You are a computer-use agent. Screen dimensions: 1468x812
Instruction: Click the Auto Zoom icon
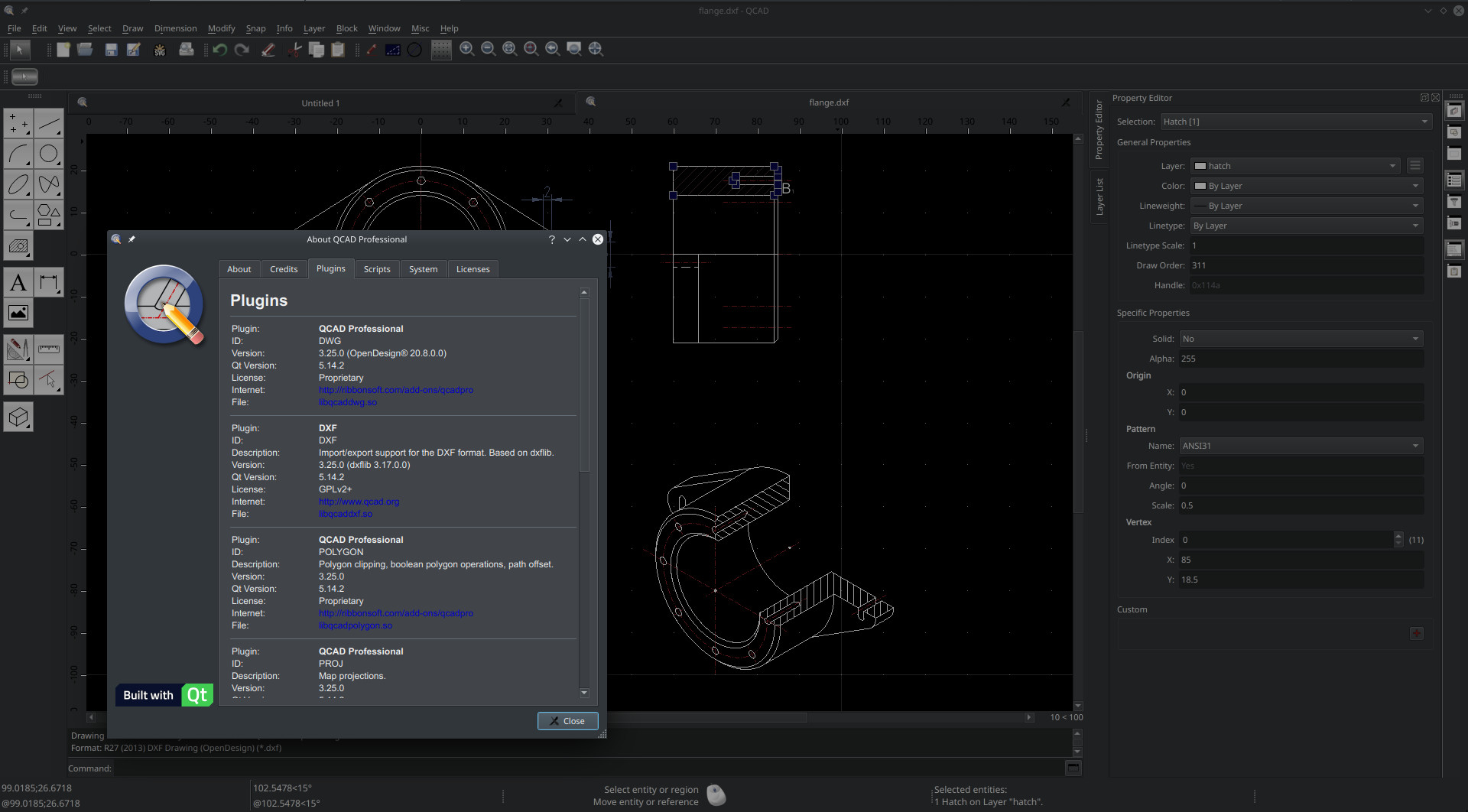pos(510,50)
